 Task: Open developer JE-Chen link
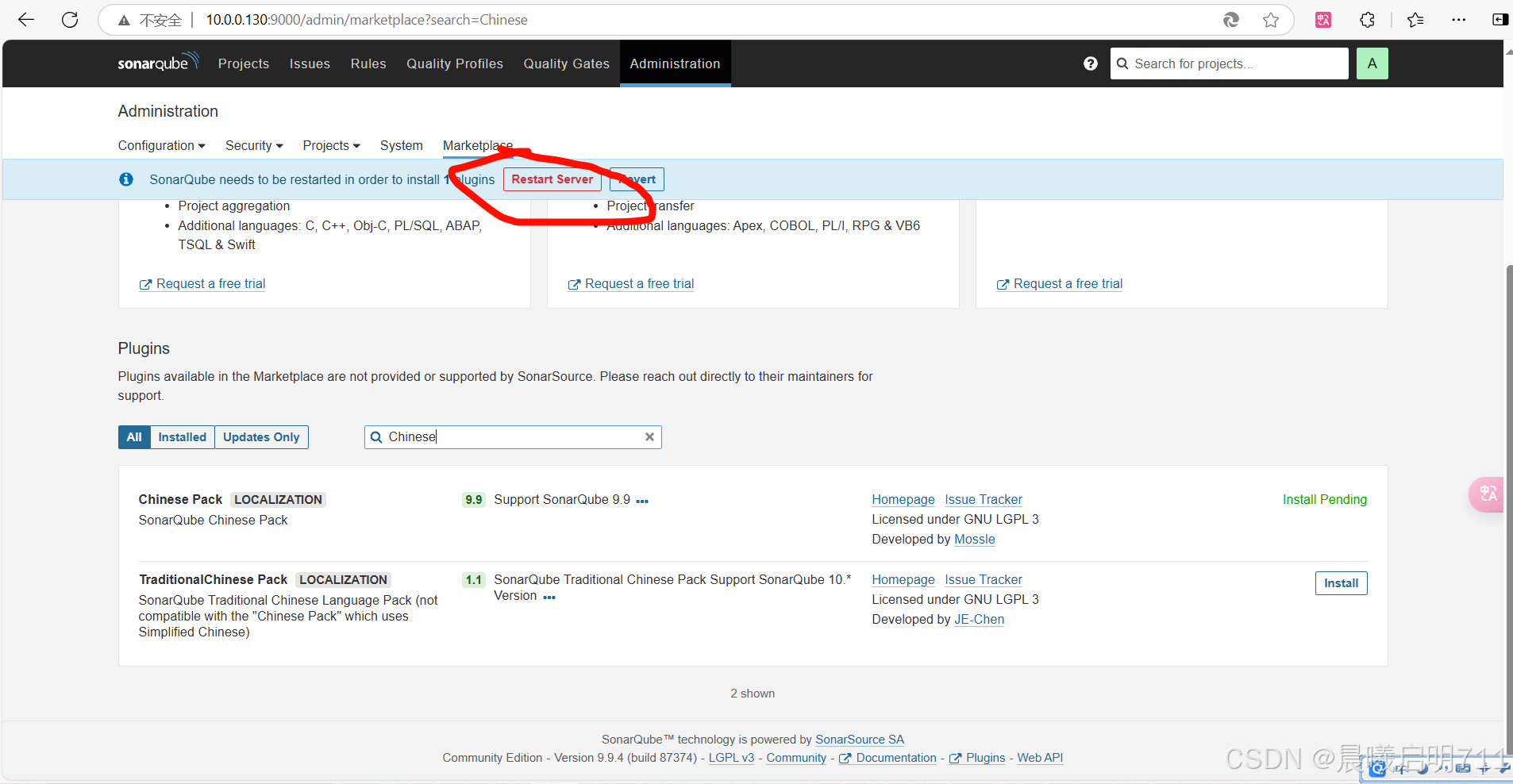point(980,620)
